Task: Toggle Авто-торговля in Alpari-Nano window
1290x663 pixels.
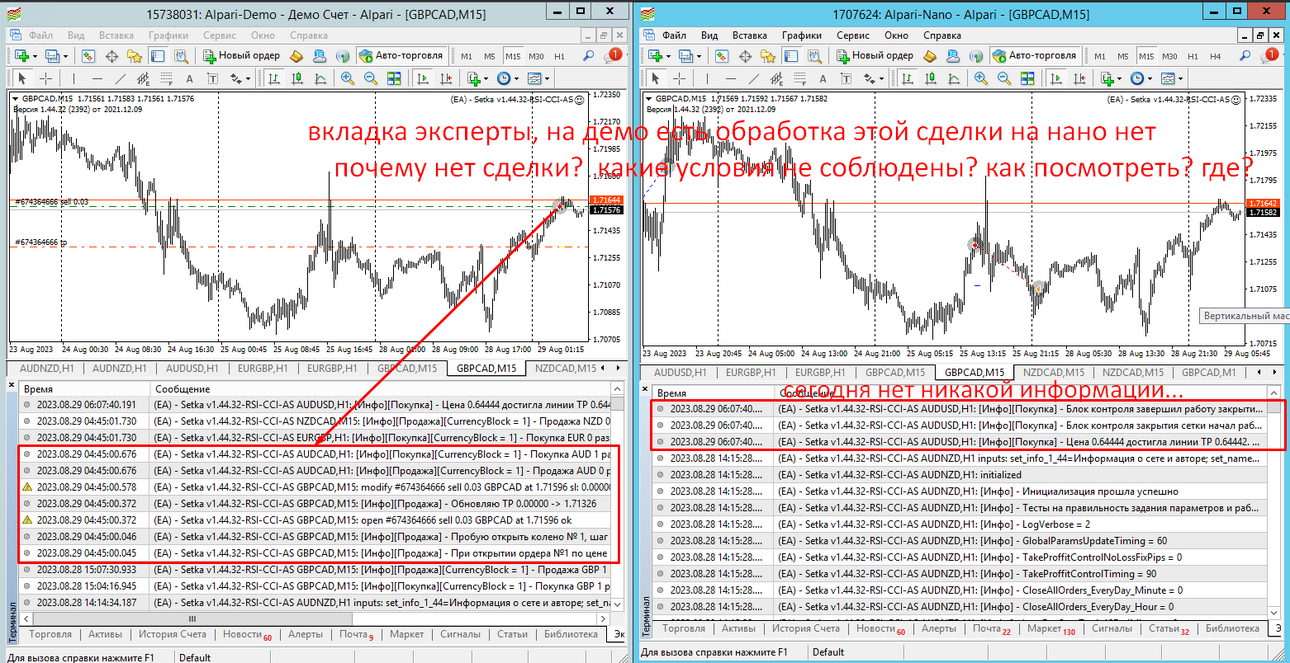Action: 1035,55
